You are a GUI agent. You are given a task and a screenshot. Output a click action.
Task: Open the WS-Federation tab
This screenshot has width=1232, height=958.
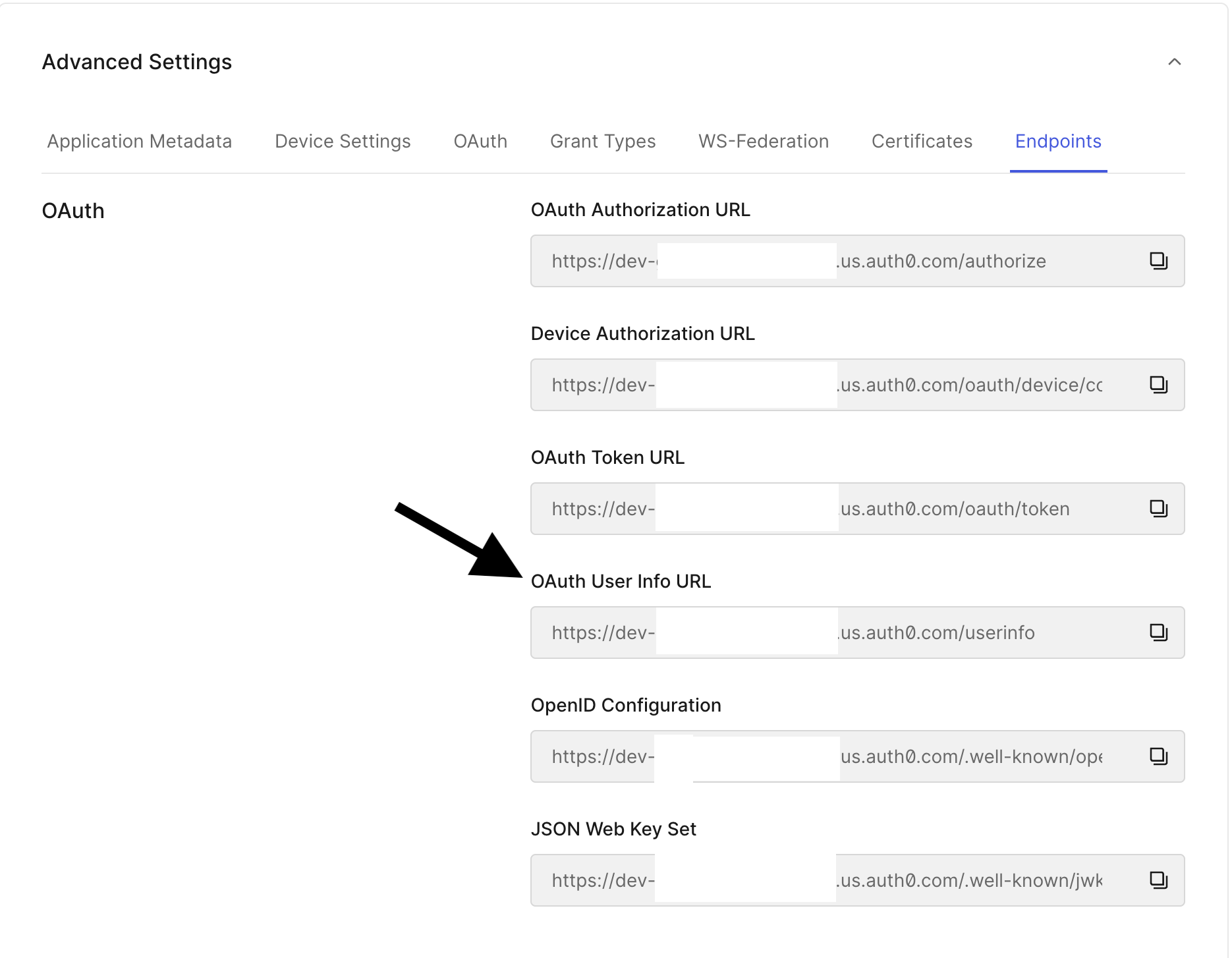(x=763, y=141)
